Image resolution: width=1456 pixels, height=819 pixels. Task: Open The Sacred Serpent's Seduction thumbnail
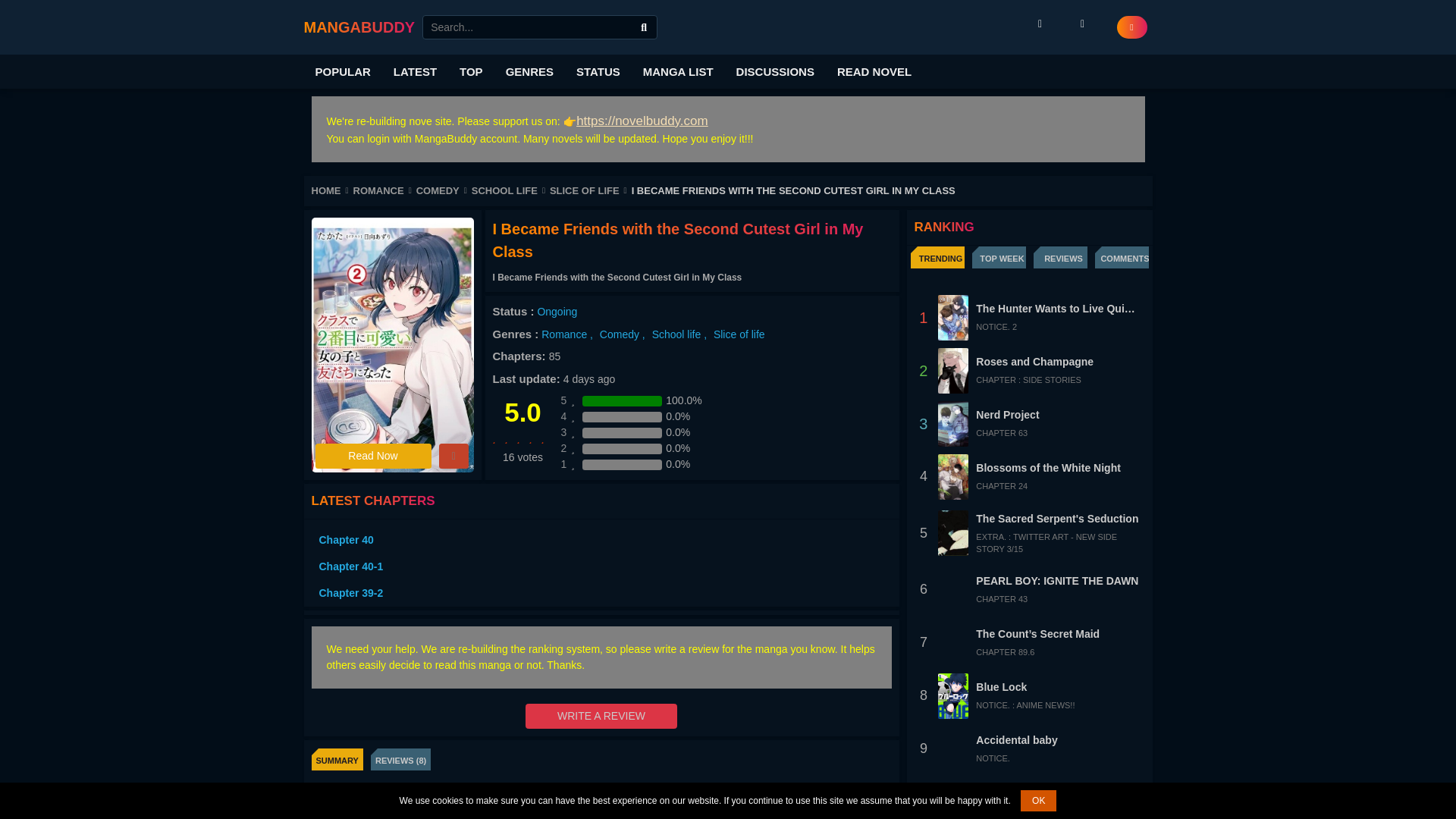click(953, 533)
